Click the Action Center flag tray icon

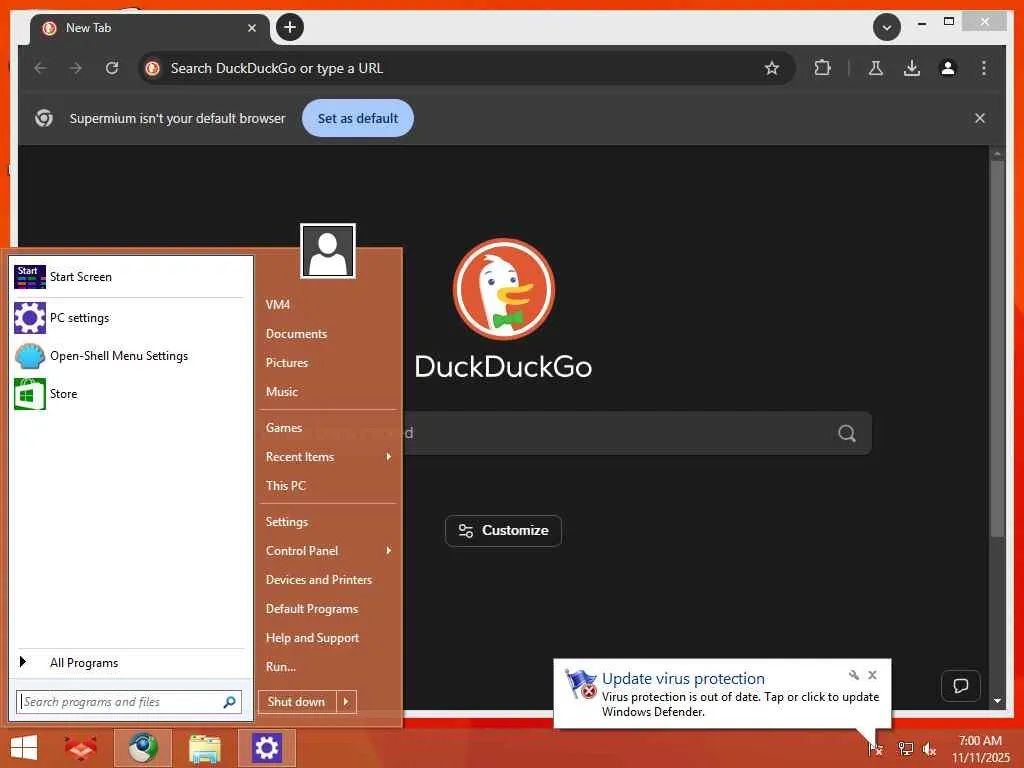click(x=875, y=748)
